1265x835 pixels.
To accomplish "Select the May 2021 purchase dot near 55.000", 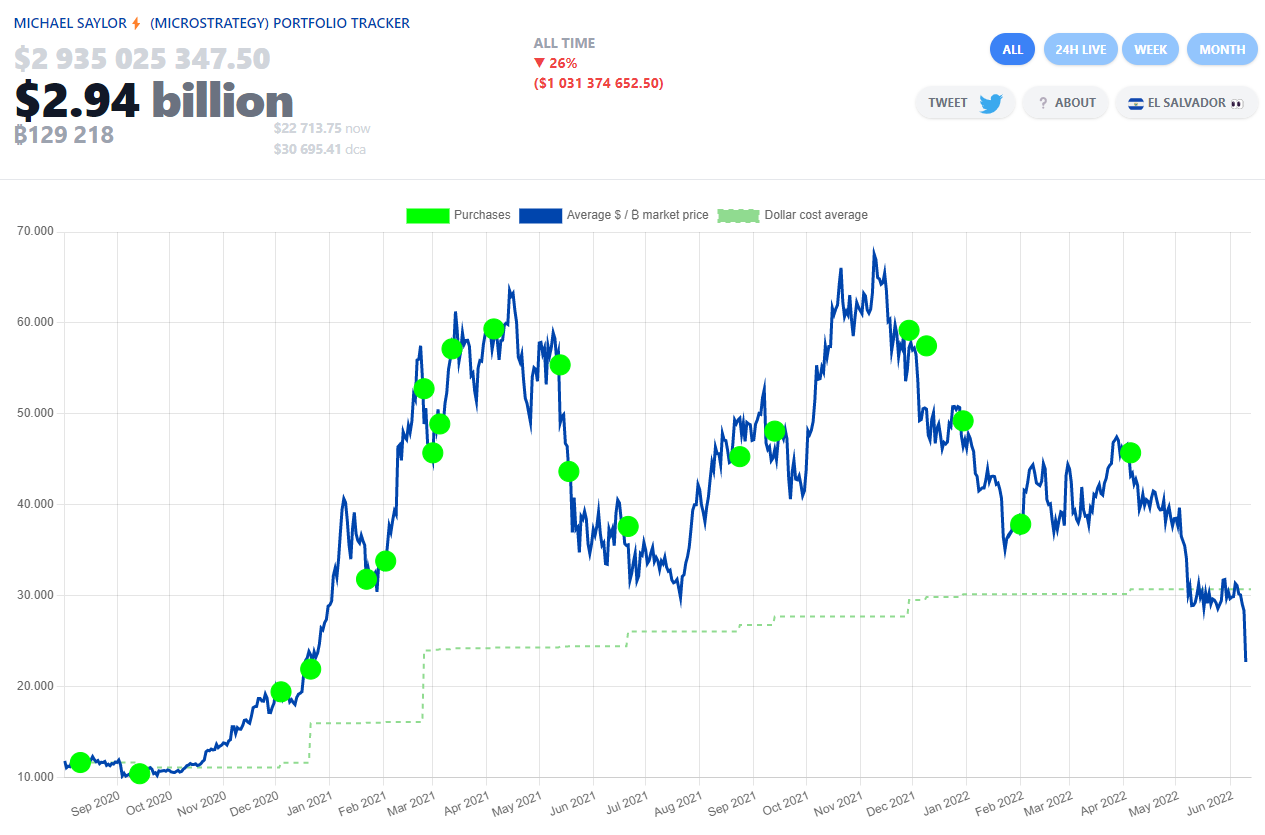I will tap(560, 365).
